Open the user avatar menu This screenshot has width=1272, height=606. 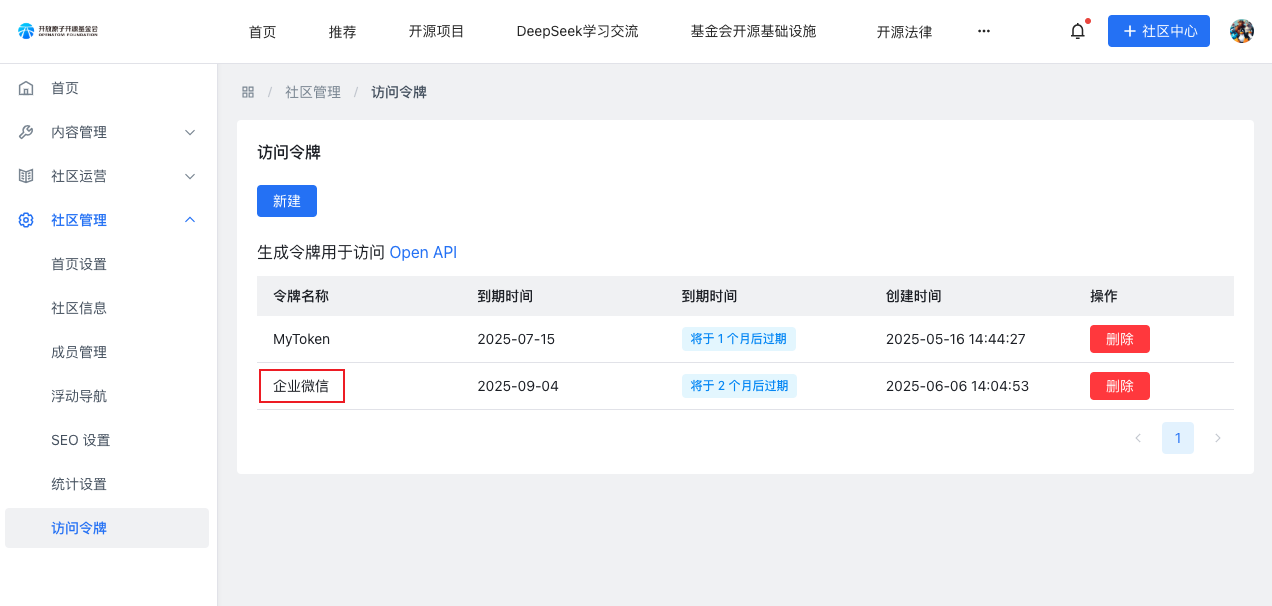[x=1241, y=31]
